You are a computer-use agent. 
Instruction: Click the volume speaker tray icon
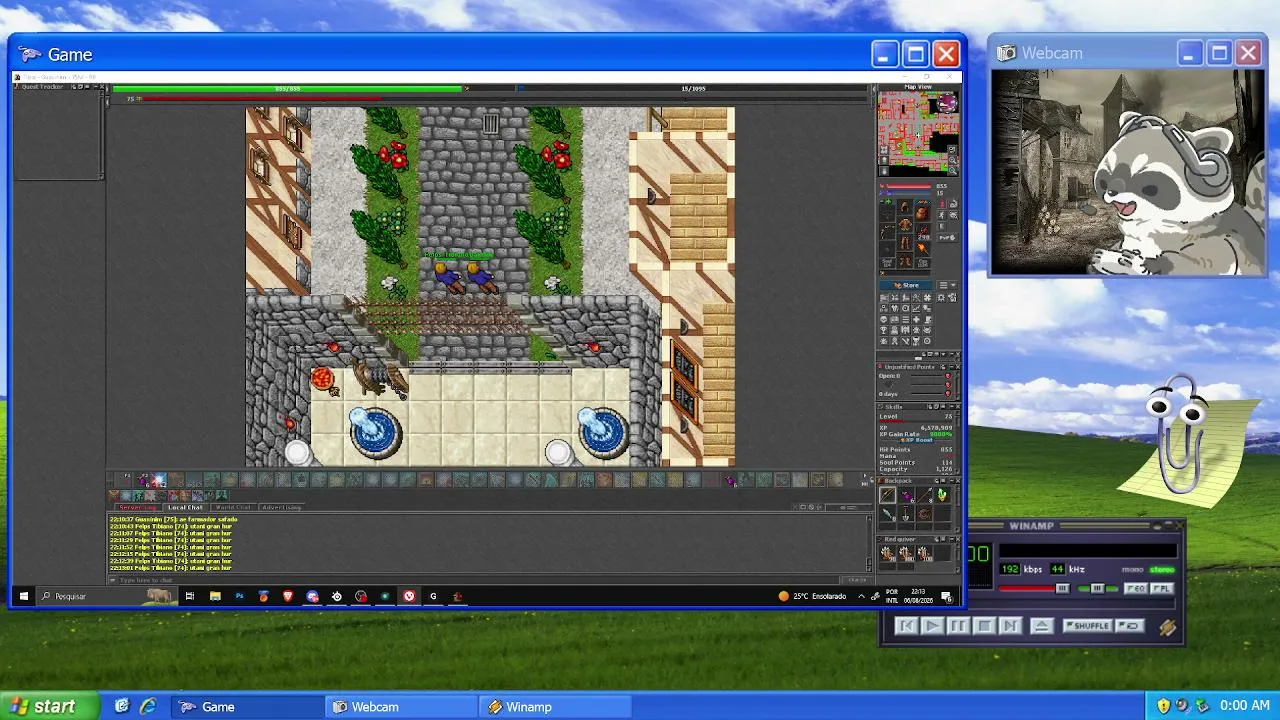point(1182,707)
